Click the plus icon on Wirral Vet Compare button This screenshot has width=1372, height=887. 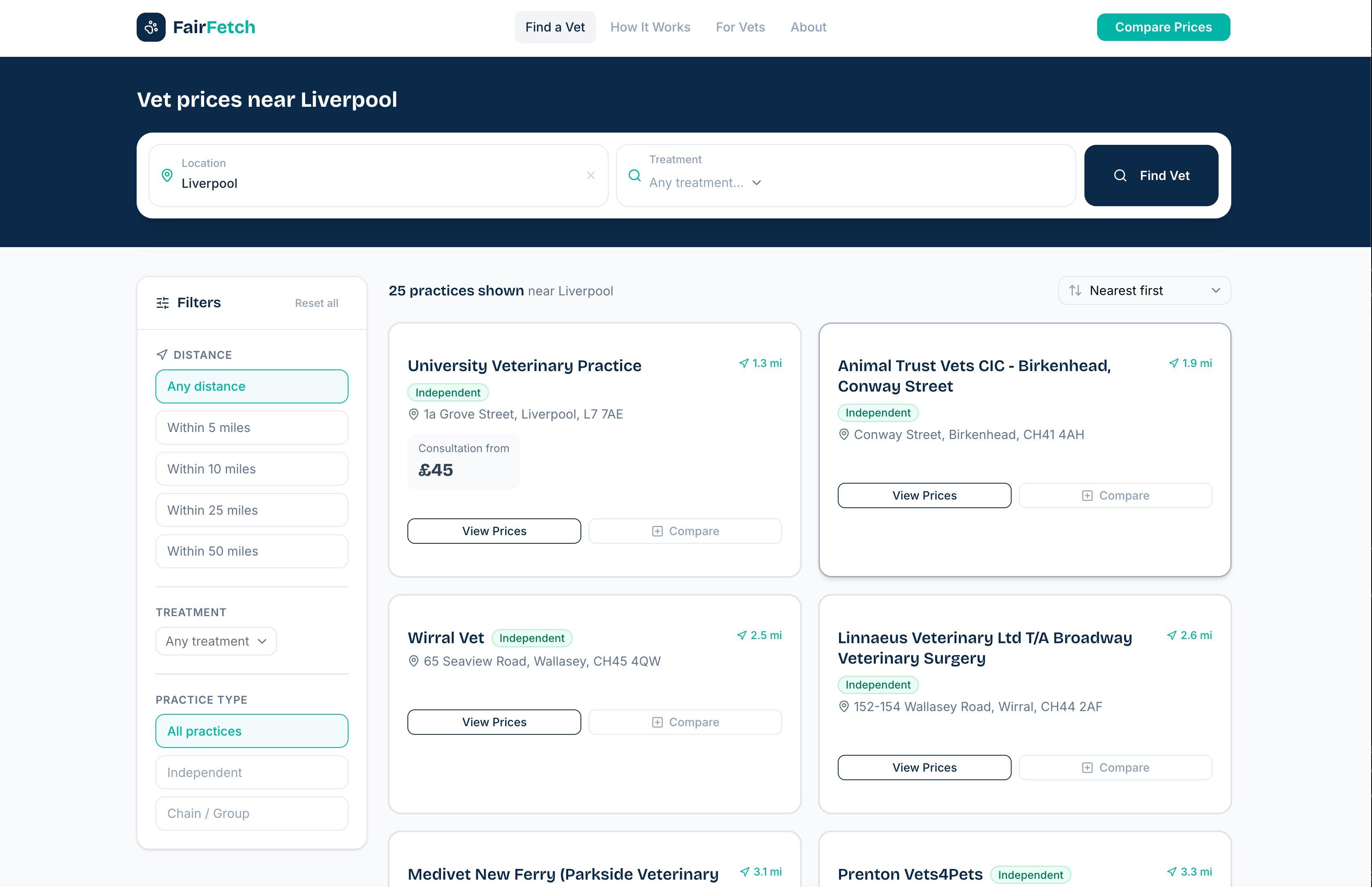(657, 722)
